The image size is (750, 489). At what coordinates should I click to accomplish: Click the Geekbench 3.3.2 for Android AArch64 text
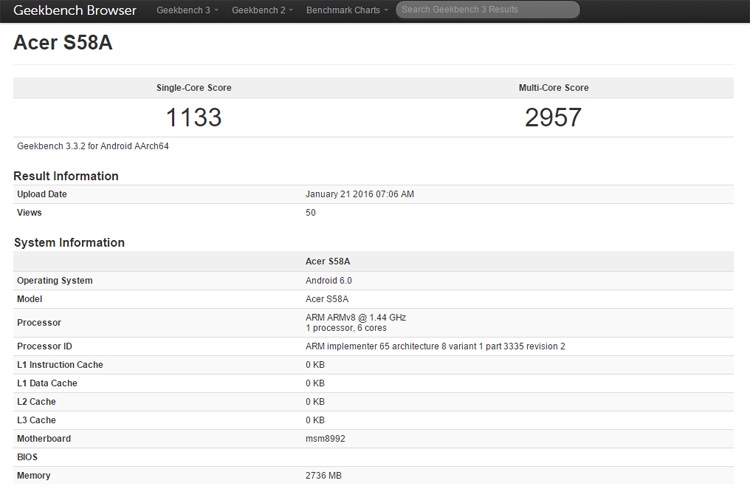click(93, 146)
